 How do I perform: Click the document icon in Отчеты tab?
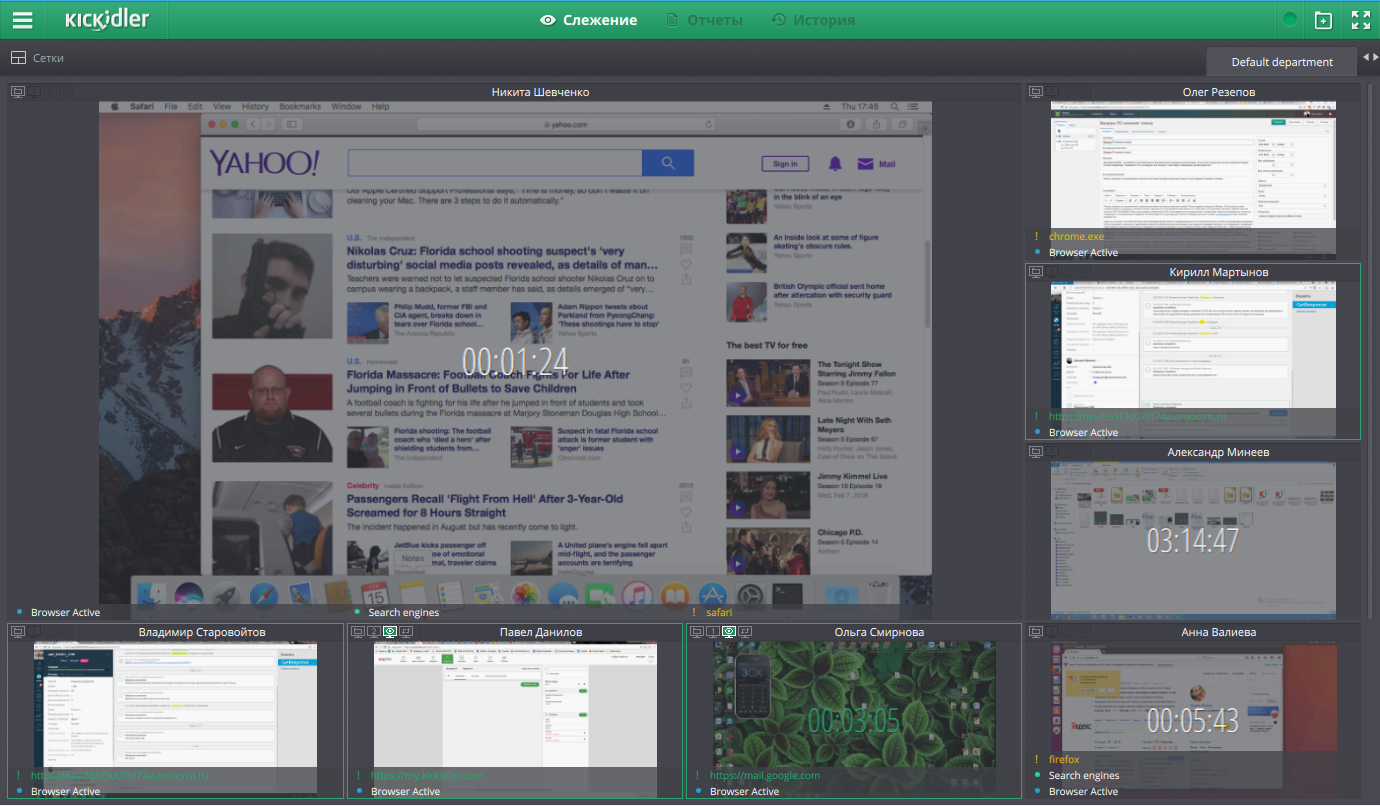tap(673, 20)
